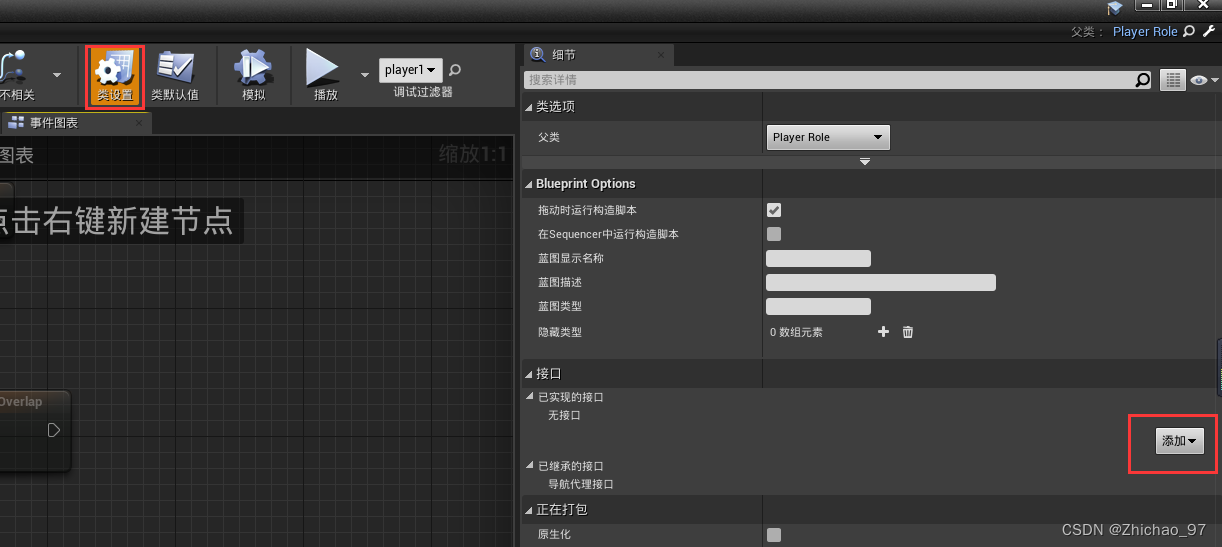Click wrench icon next to parent class
Viewport: 1222px width, 547px height.
tap(1209, 31)
